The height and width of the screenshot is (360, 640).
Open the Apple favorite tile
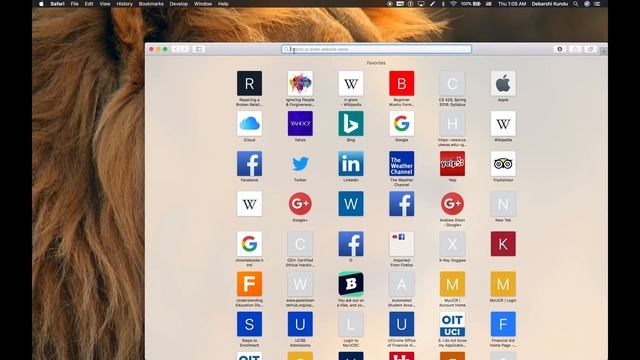pyautogui.click(x=503, y=84)
